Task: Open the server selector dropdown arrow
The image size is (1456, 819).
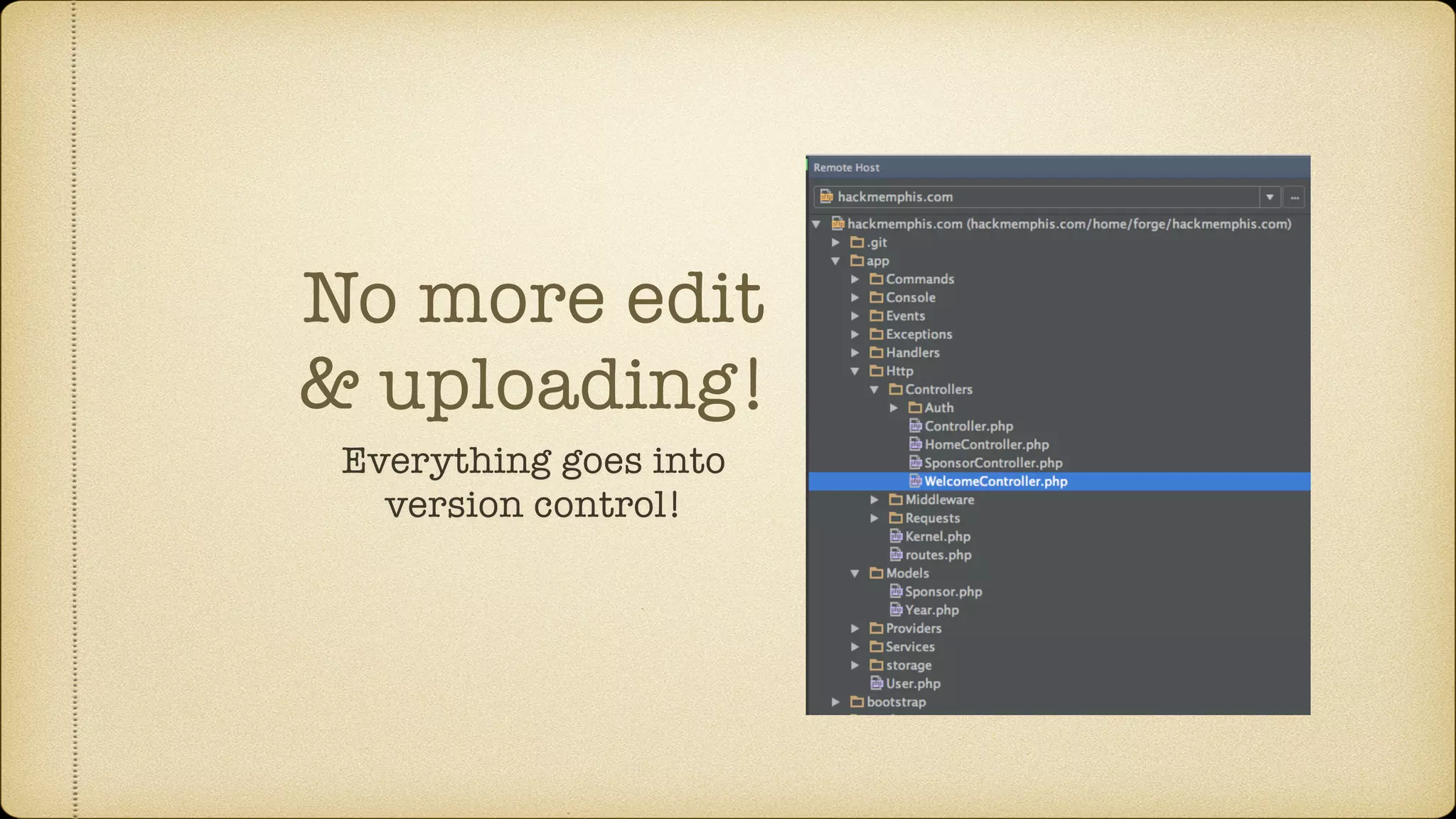Action: pyautogui.click(x=1270, y=197)
